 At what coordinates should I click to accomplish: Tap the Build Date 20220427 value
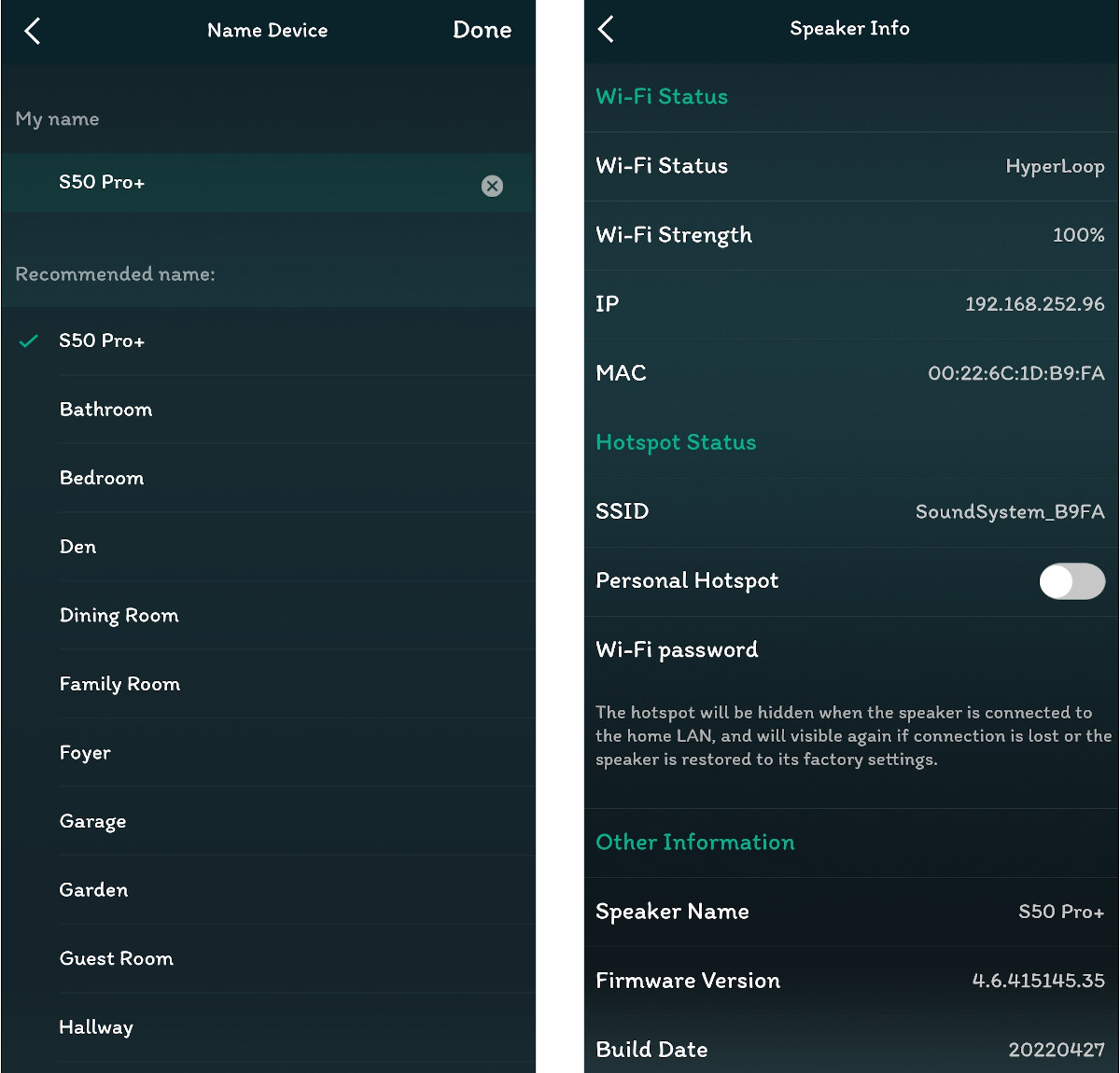1057,1050
